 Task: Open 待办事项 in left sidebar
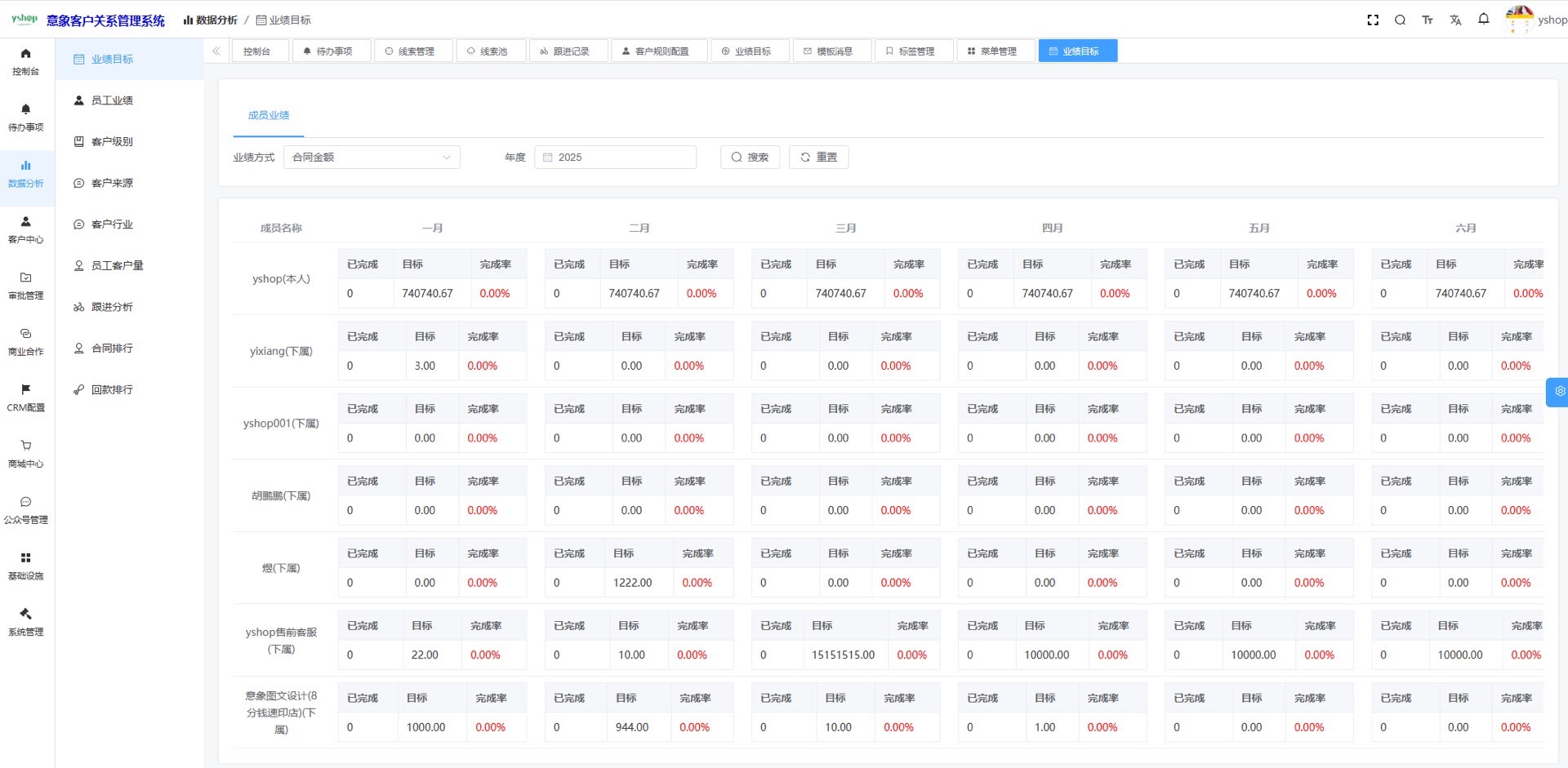[x=26, y=118]
